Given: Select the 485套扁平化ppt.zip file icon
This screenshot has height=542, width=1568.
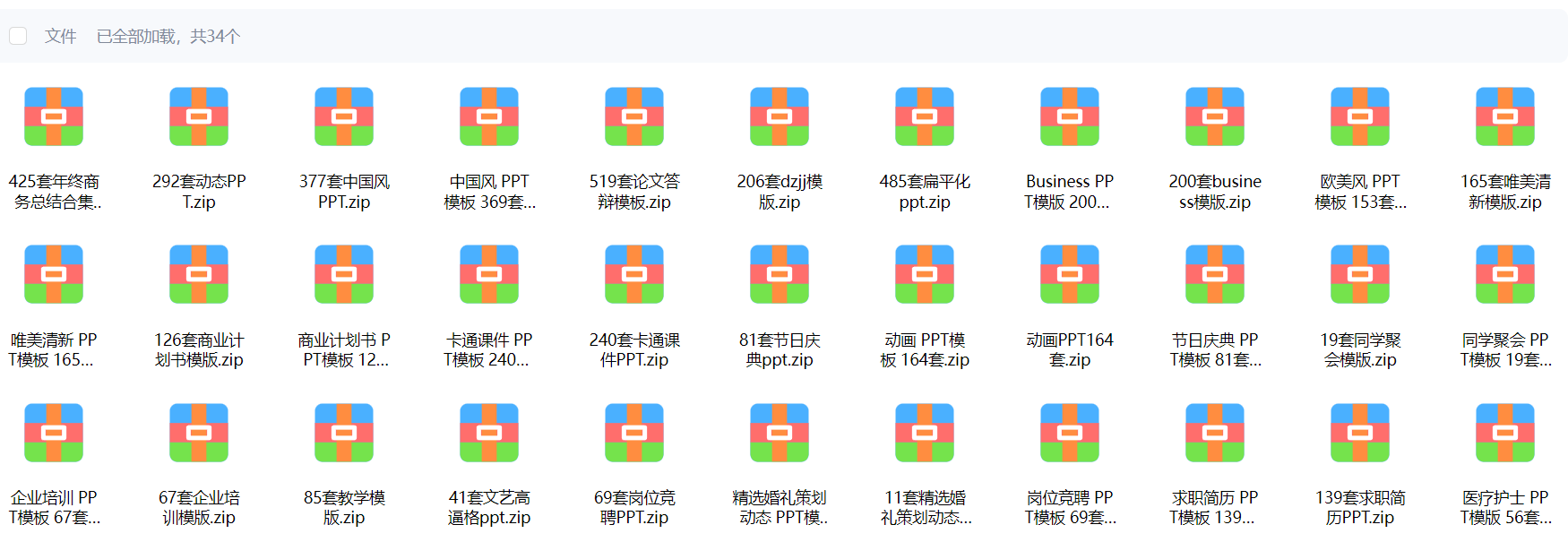Looking at the screenshot, I should 925,116.
